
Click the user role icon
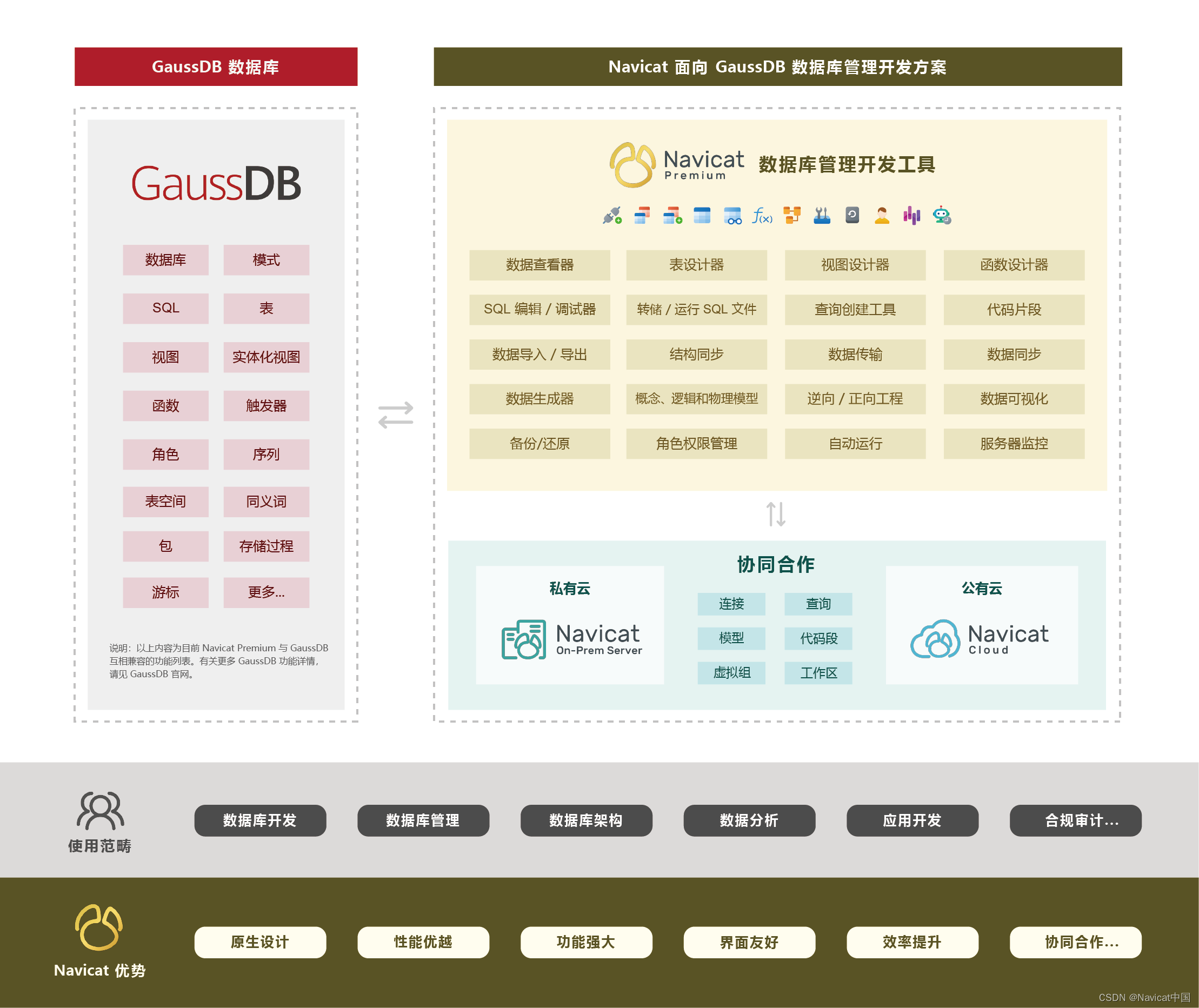click(x=882, y=216)
